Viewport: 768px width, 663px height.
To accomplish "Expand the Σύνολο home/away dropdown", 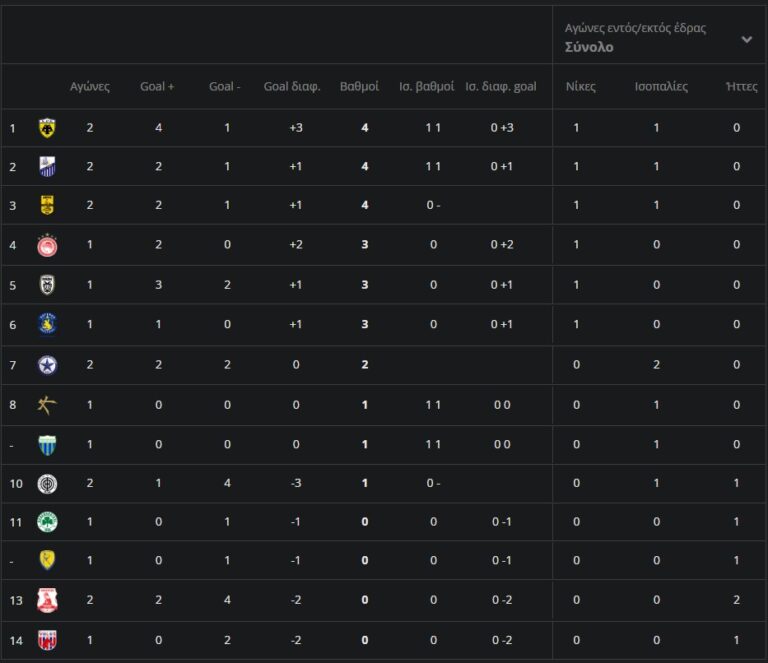I will click(746, 39).
